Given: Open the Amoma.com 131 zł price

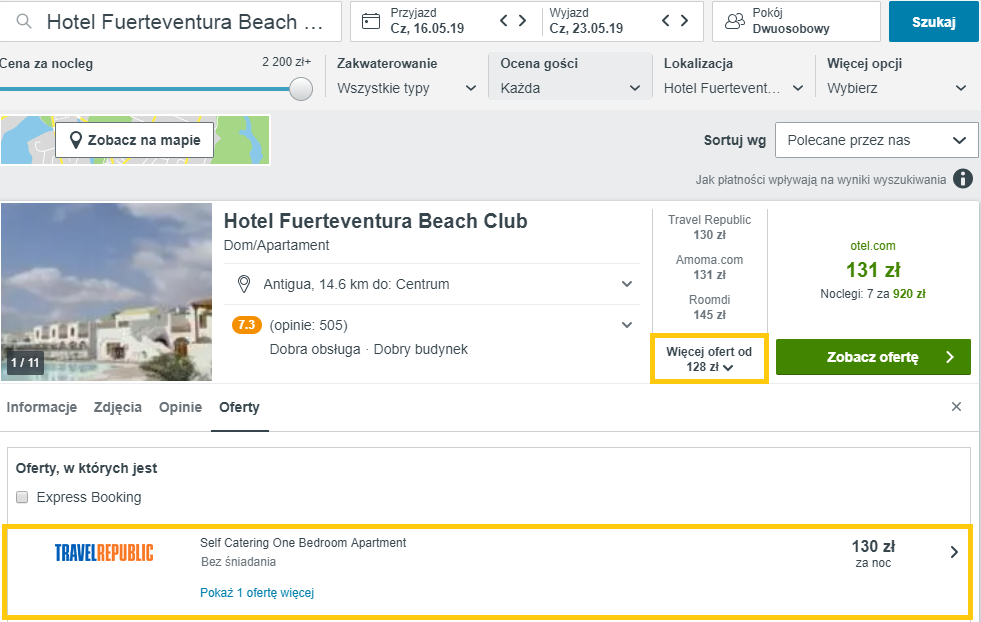Looking at the screenshot, I should (x=709, y=267).
